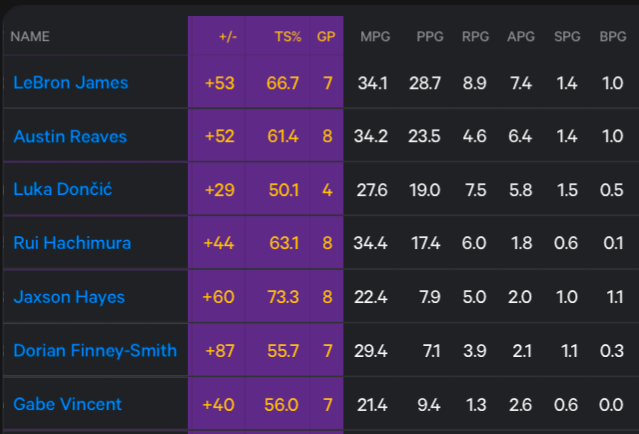Click Gabe Vincent name link
Screen dimensions: 639x434
pos(67,404)
